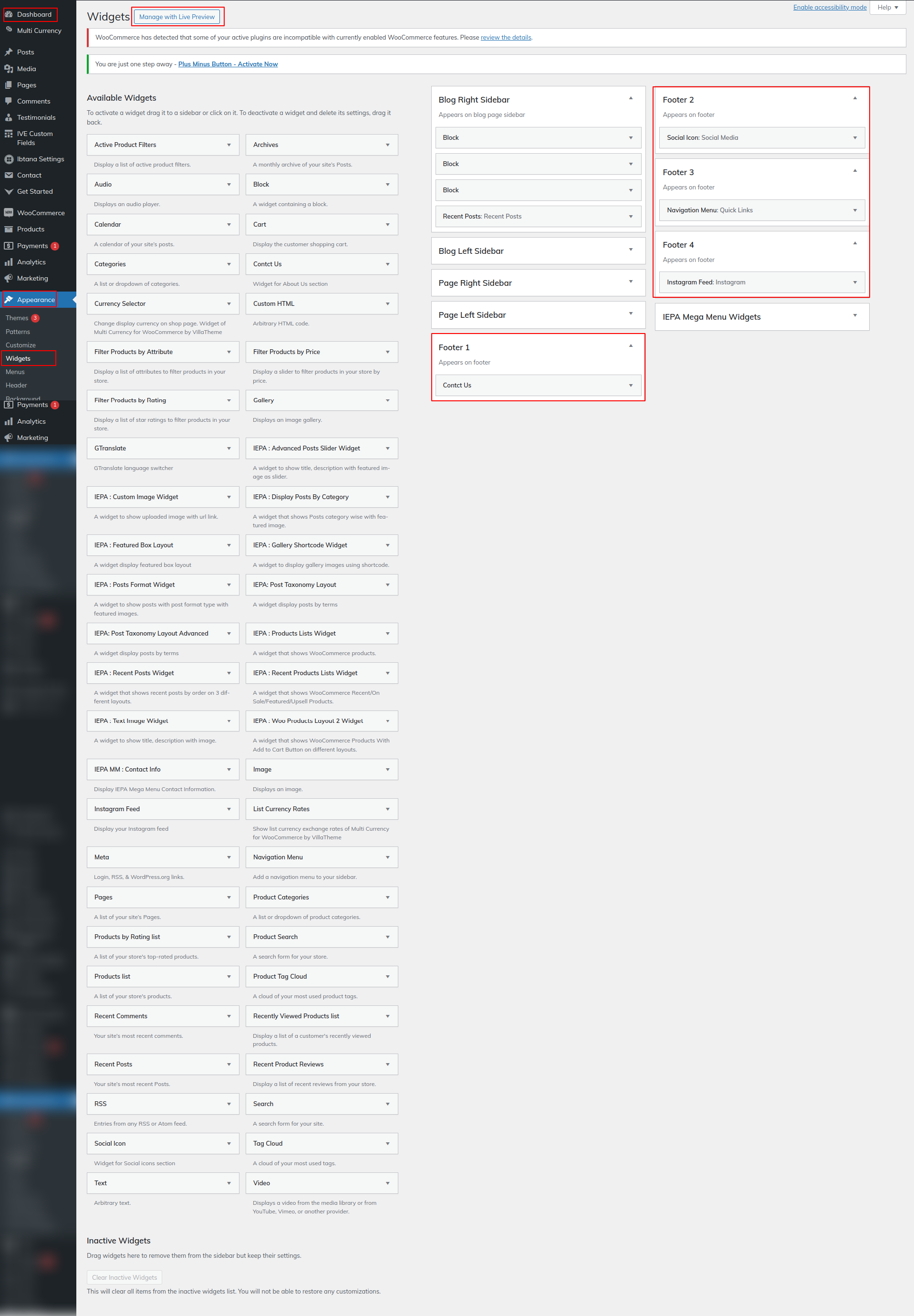Click the Posts pushpin icon
The height and width of the screenshot is (1316, 914).
coord(9,52)
